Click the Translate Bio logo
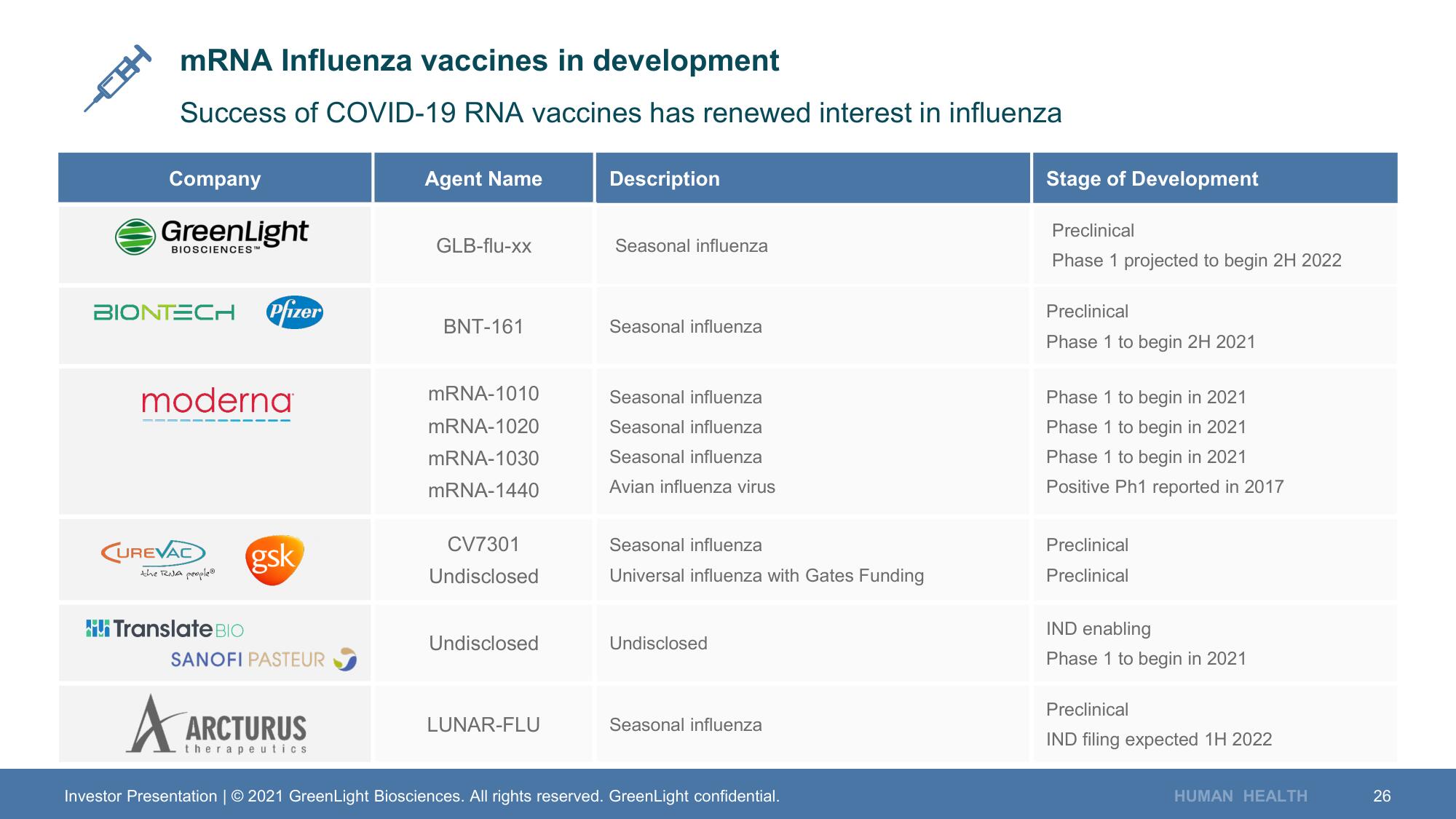This screenshot has width=1456, height=819. click(165, 628)
